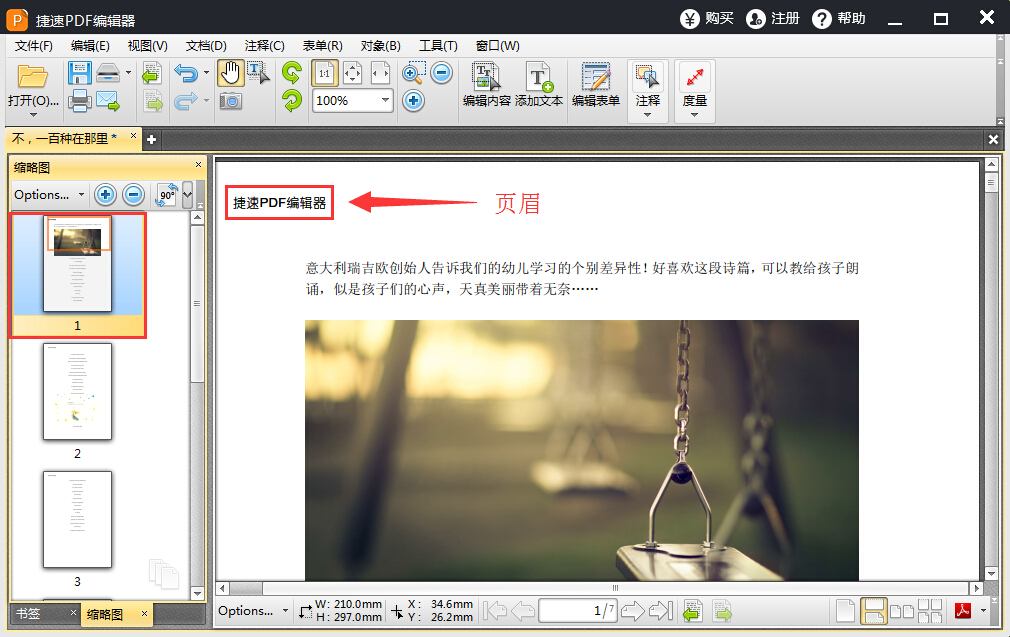Open the 对象(B) menu
This screenshot has height=637, width=1010.
click(380, 46)
